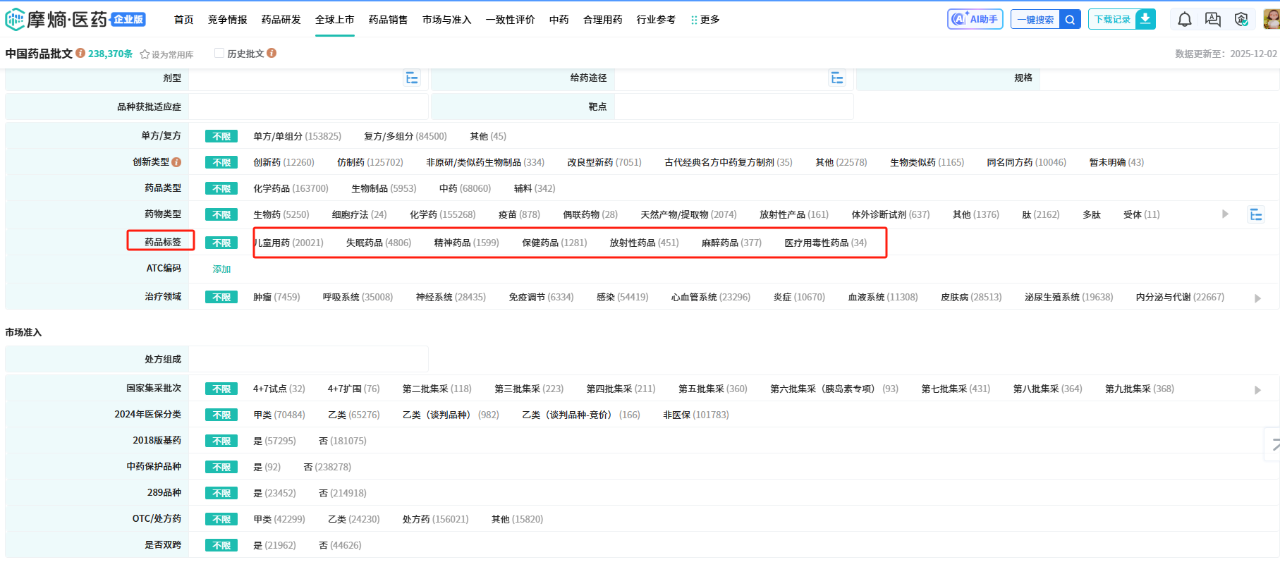Click the magnifier icon beside 一键搜索
Image resolution: width=1280 pixels, height=584 pixels.
click(x=1070, y=19)
